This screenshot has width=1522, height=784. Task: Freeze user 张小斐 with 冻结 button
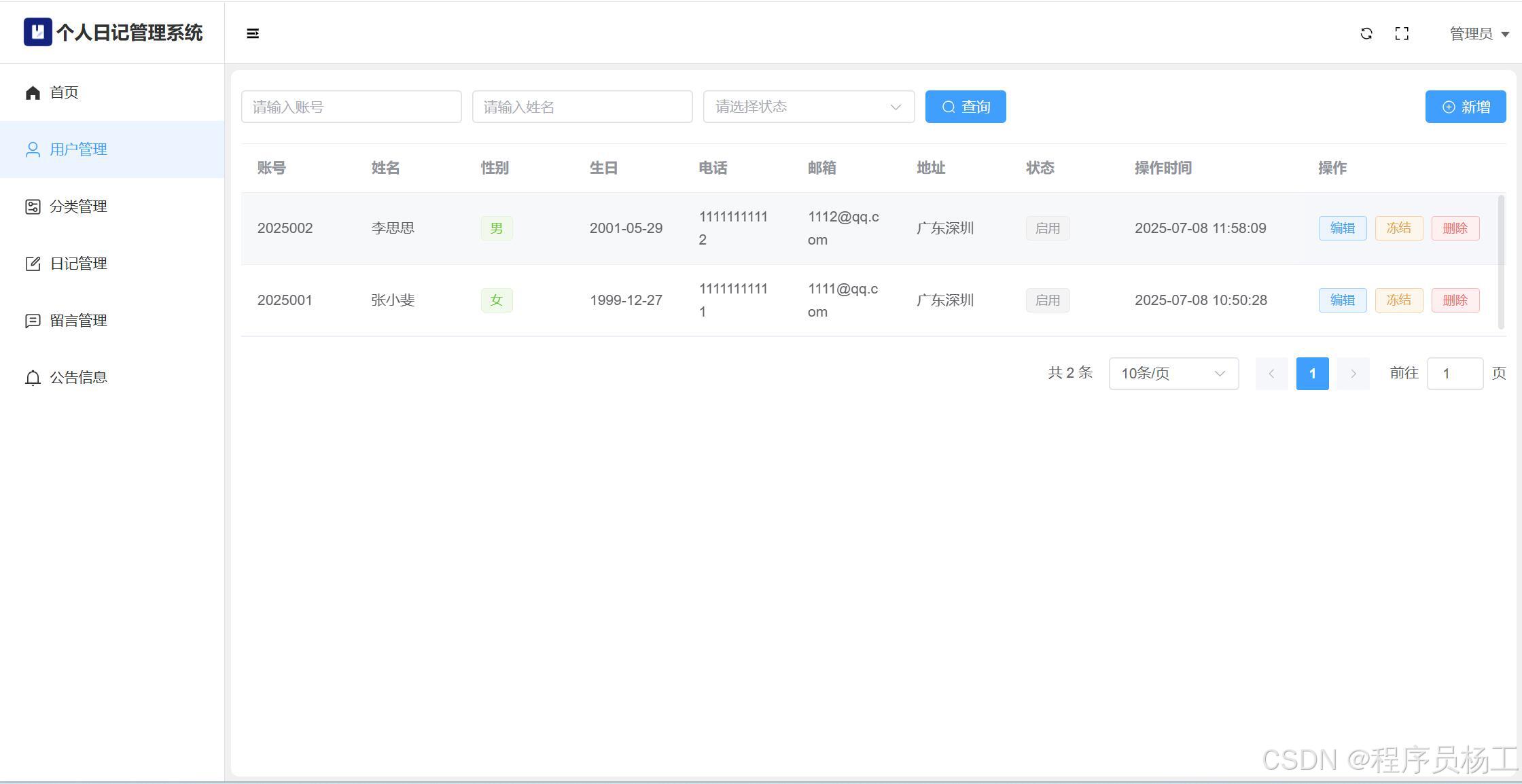[1398, 300]
